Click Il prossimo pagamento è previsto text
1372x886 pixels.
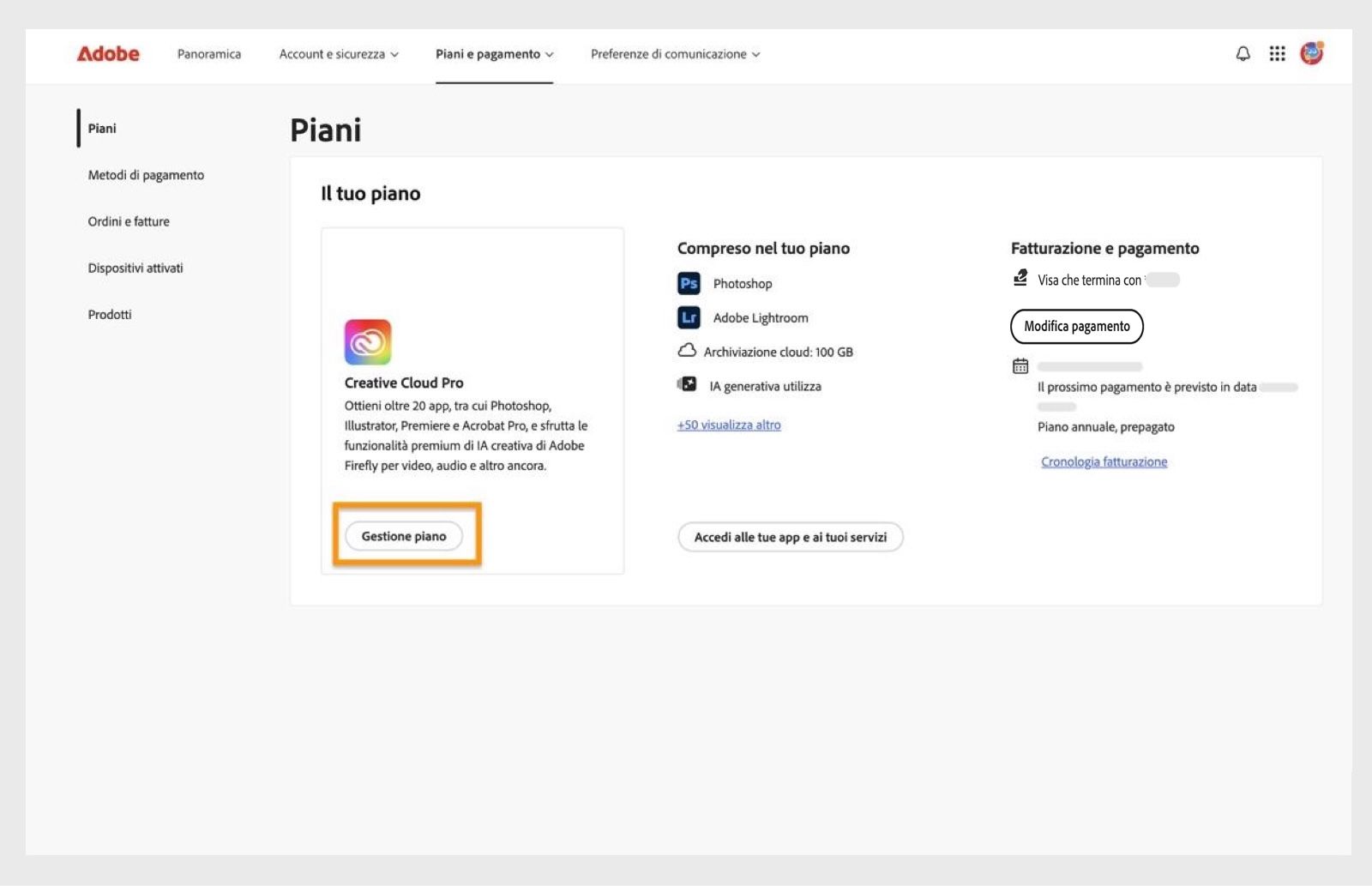1147,388
